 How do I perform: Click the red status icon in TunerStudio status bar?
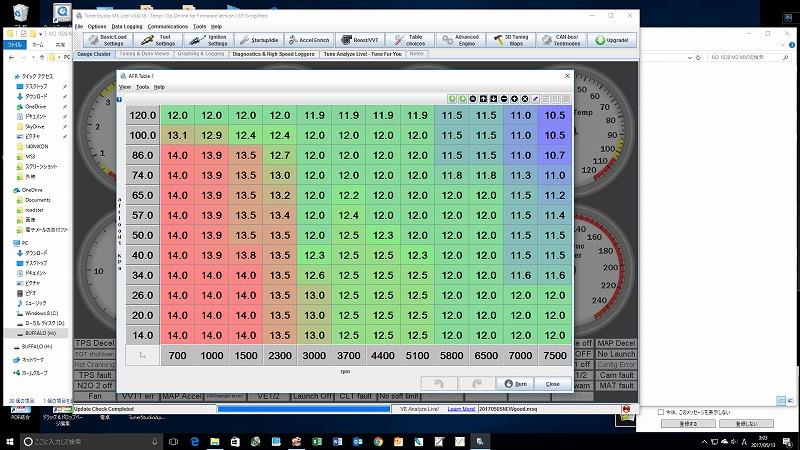pyautogui.click(x=626, y=409)
